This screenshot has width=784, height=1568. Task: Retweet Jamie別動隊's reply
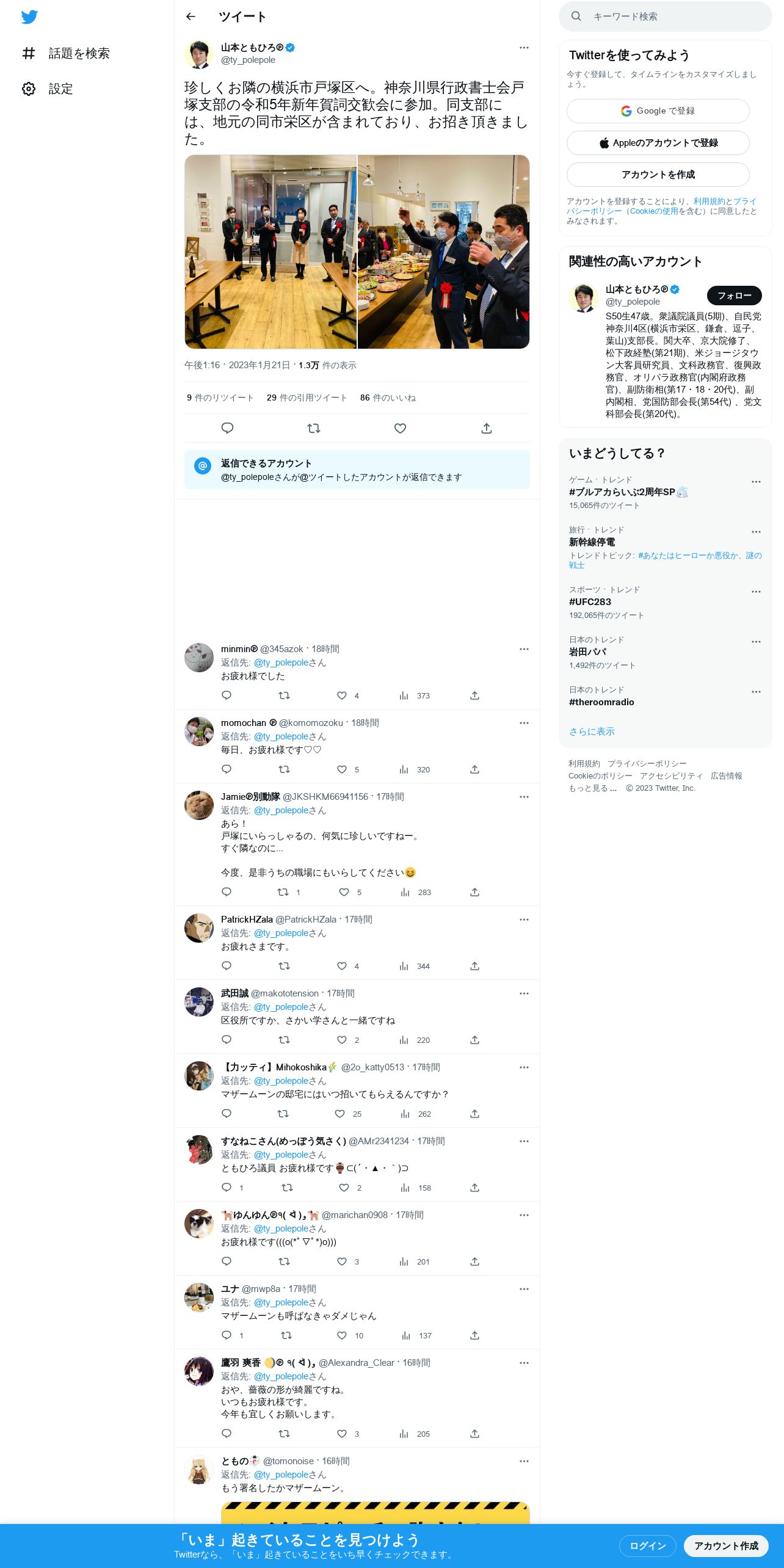click(x=283, y=892)
